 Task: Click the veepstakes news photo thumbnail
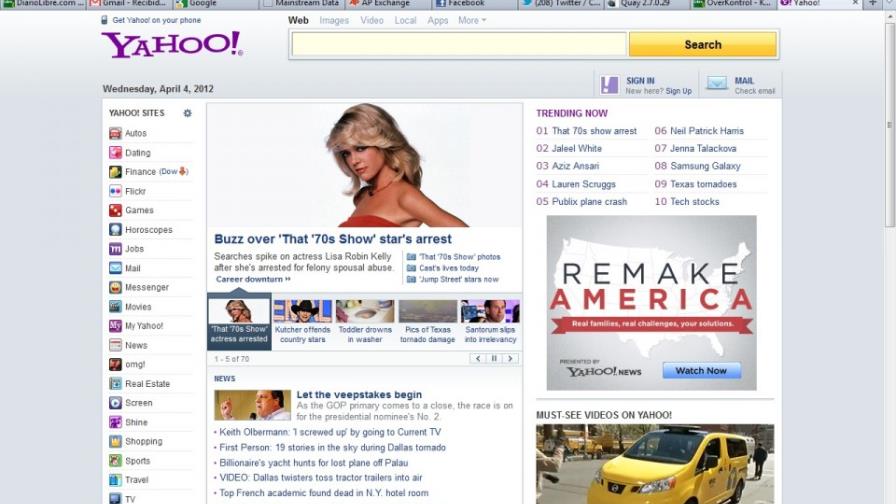(252, 405)
